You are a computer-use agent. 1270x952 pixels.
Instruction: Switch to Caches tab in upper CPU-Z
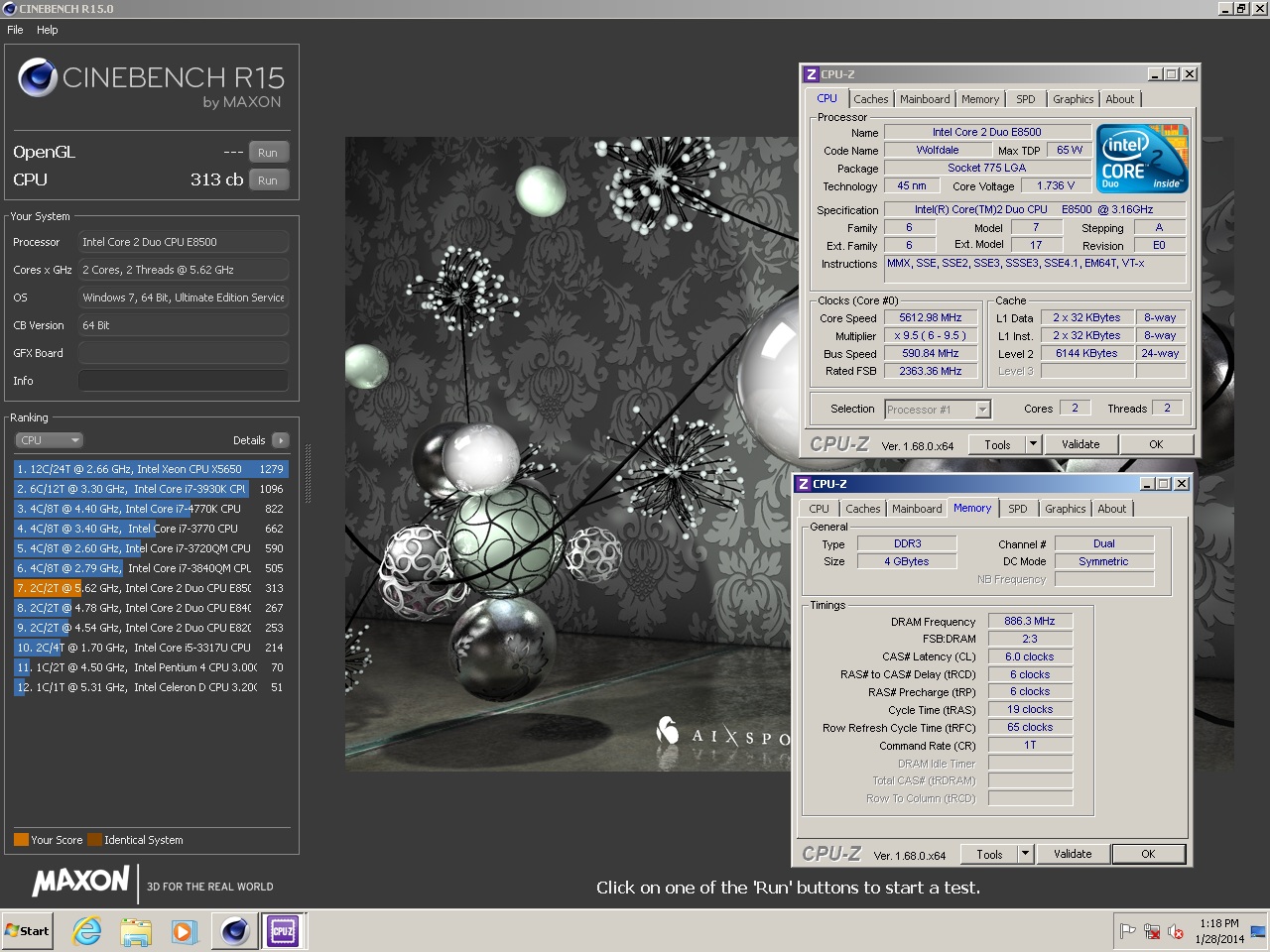(x=871, y=99)
